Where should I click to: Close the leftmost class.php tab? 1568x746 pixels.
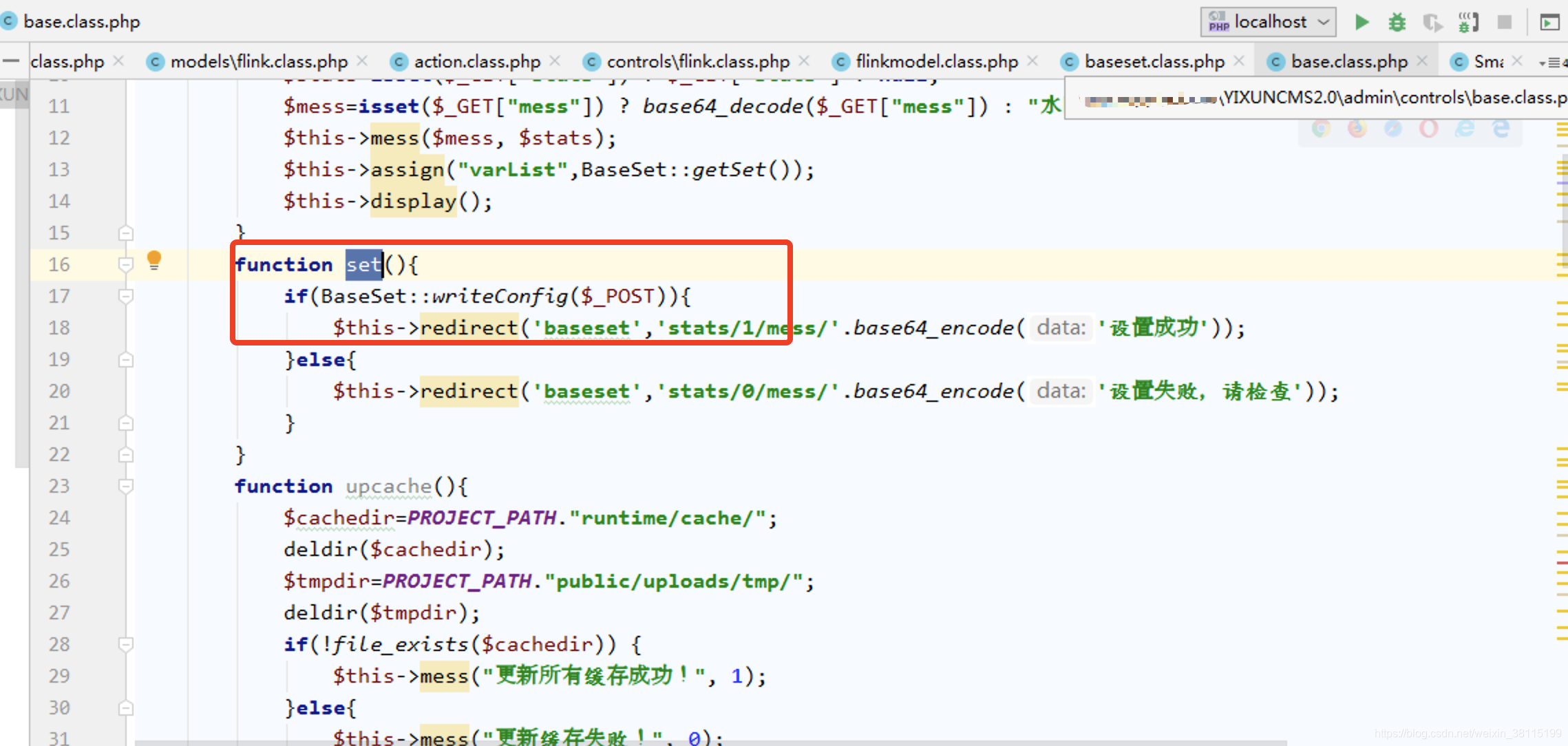click(x=118, y=61)
